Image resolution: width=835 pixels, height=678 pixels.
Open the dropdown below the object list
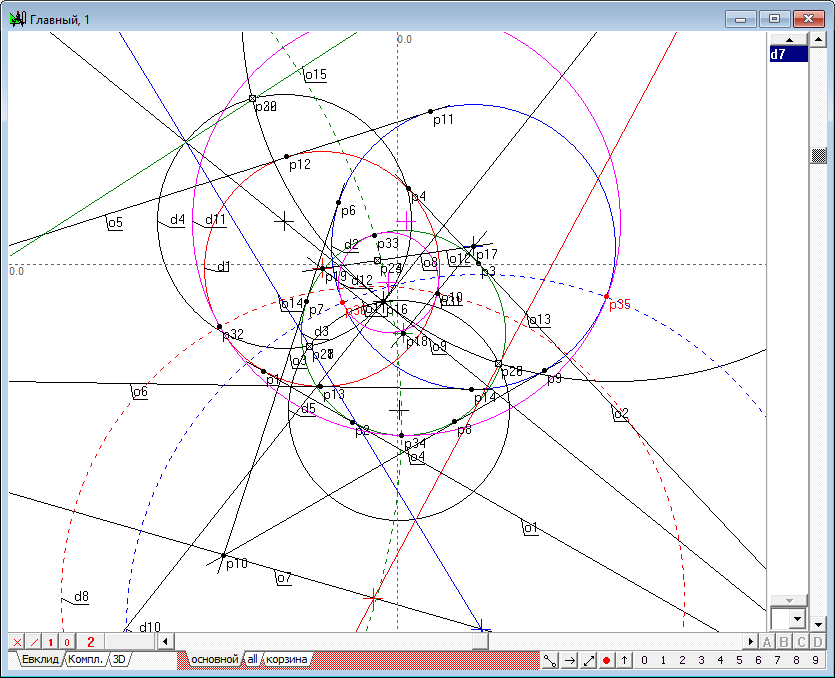click(x=797, y=619)
